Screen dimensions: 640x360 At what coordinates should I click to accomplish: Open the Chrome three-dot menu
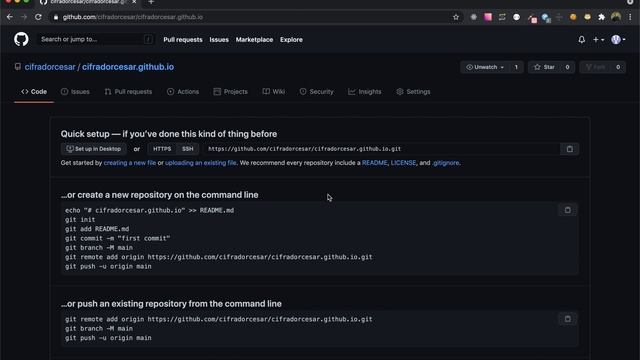coord(630,17)
